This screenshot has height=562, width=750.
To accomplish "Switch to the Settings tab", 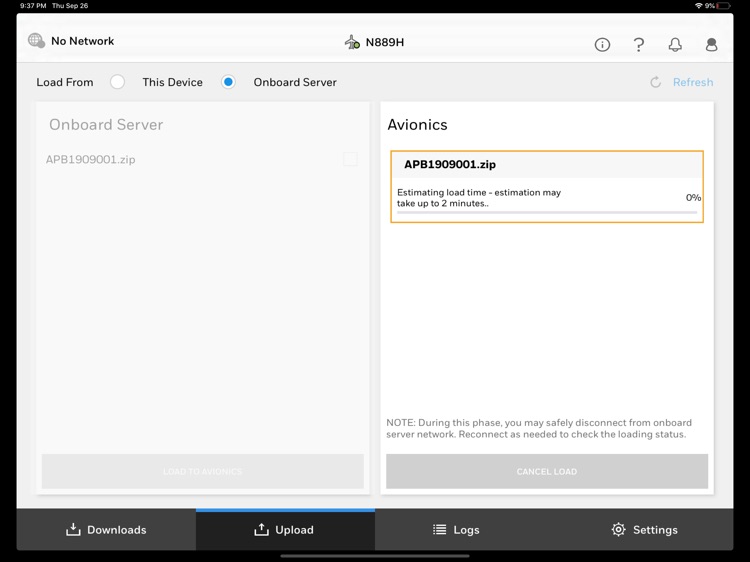I will pos(644,529).
